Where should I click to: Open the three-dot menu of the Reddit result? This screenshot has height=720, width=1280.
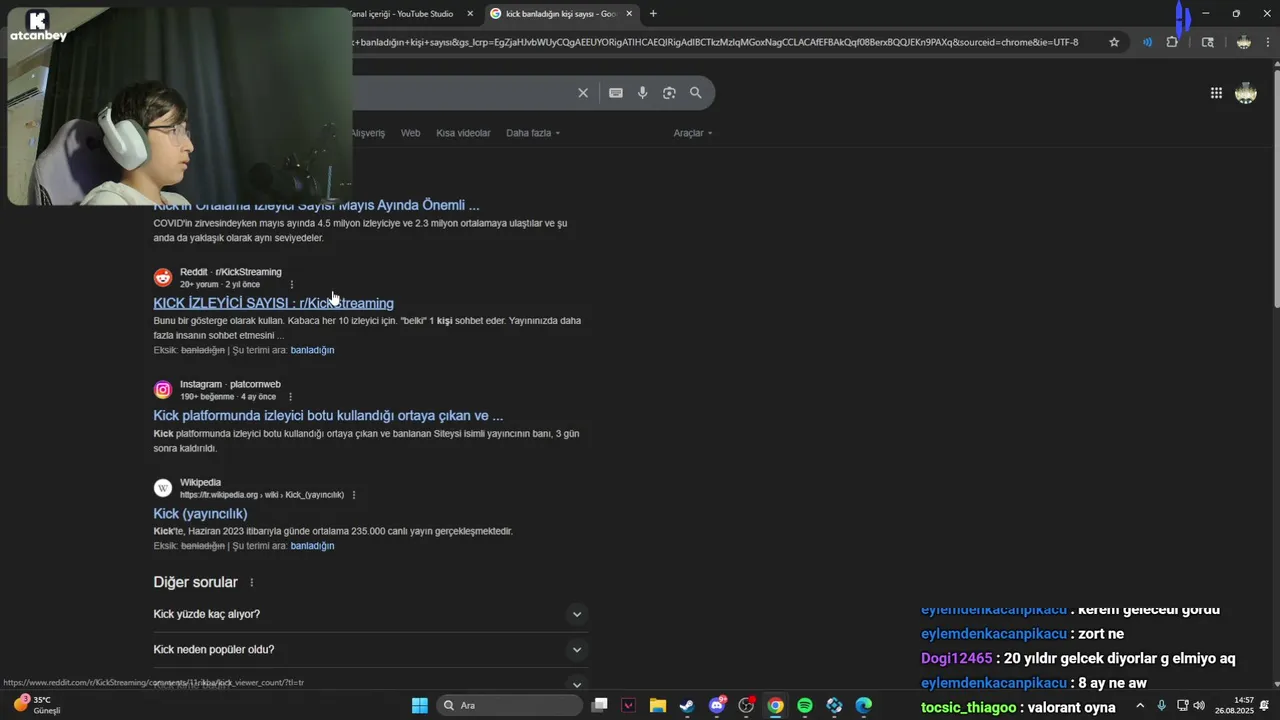pos(292,285)
